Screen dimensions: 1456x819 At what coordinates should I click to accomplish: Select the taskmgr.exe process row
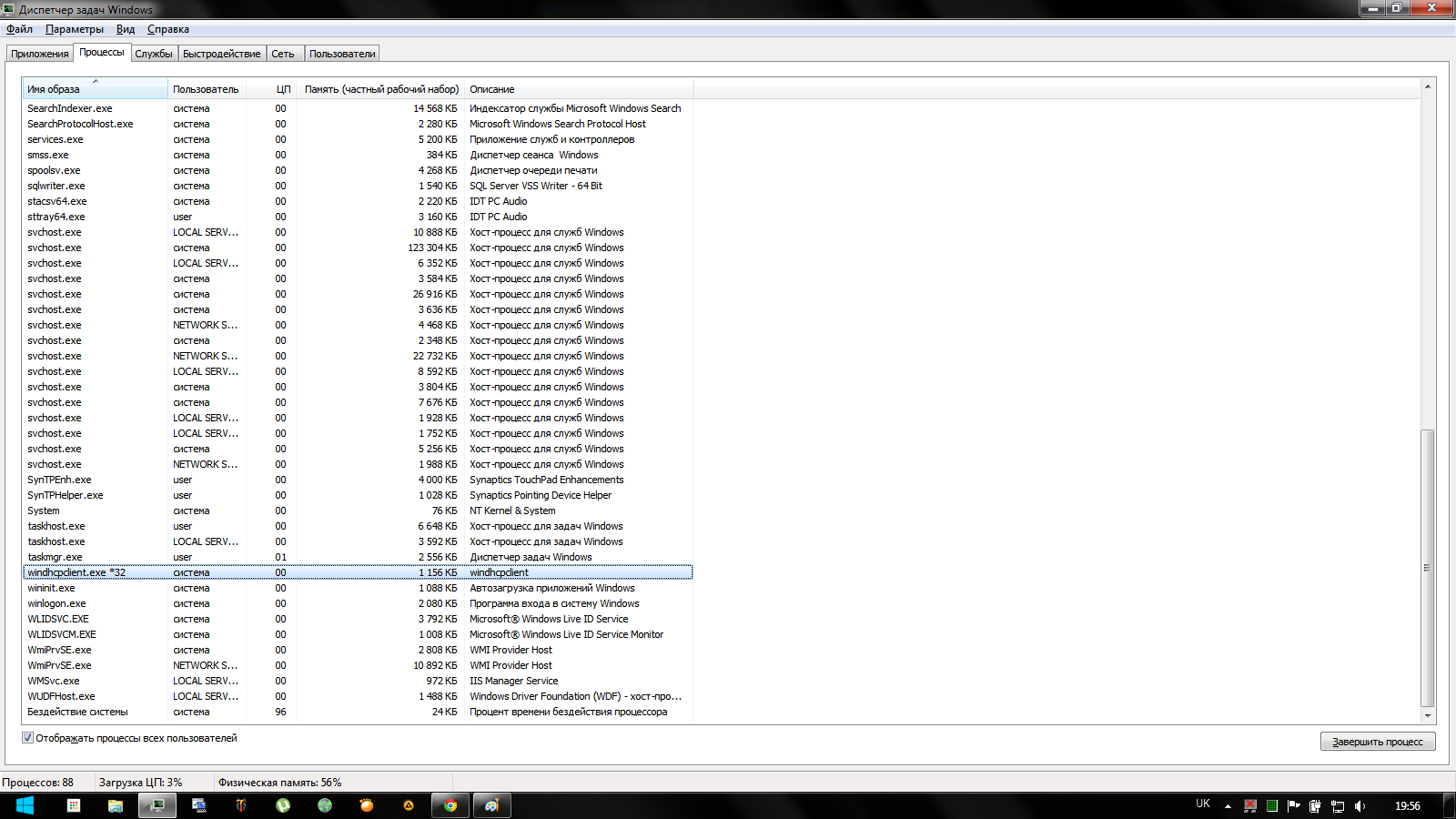point(55,557)
